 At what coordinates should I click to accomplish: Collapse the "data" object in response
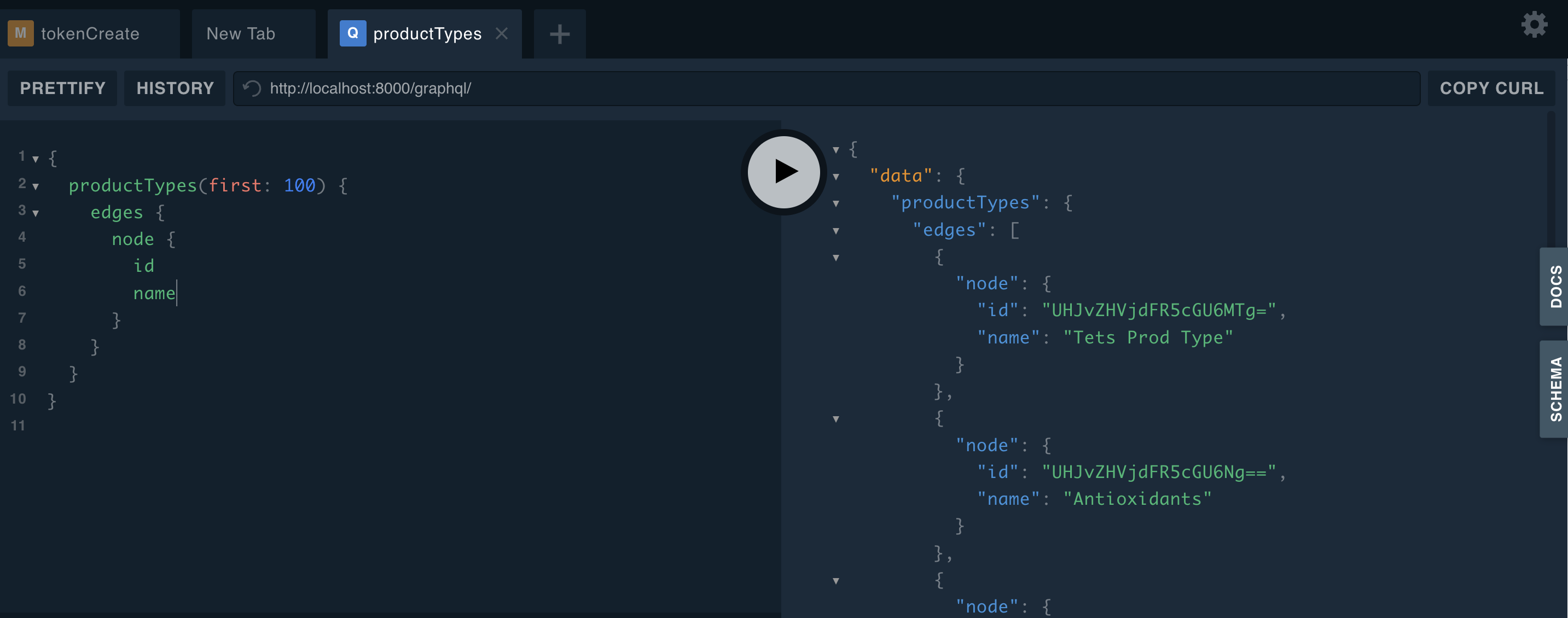836,177
